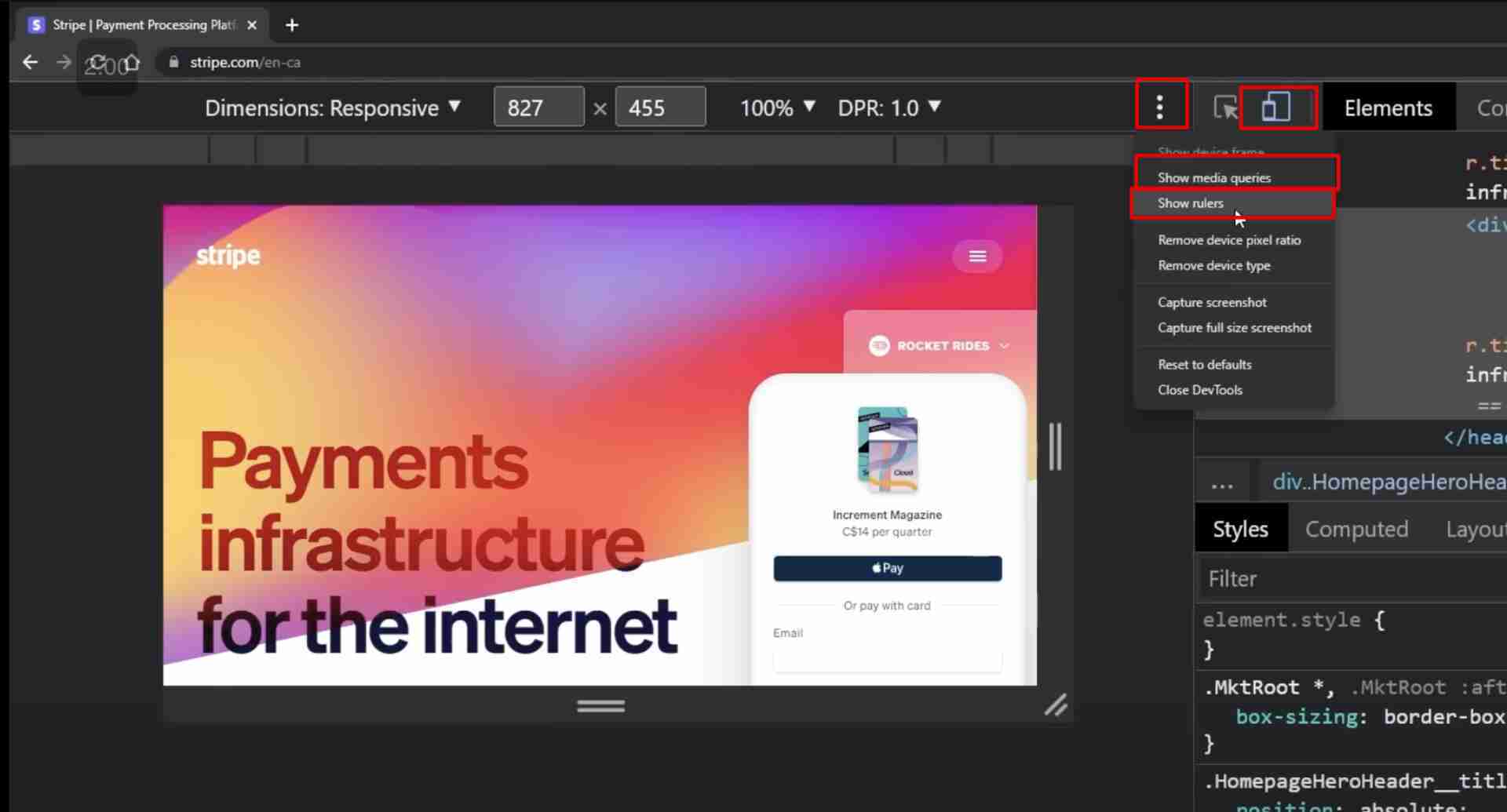Click the inspect element picker icon

click(1224, 107)
